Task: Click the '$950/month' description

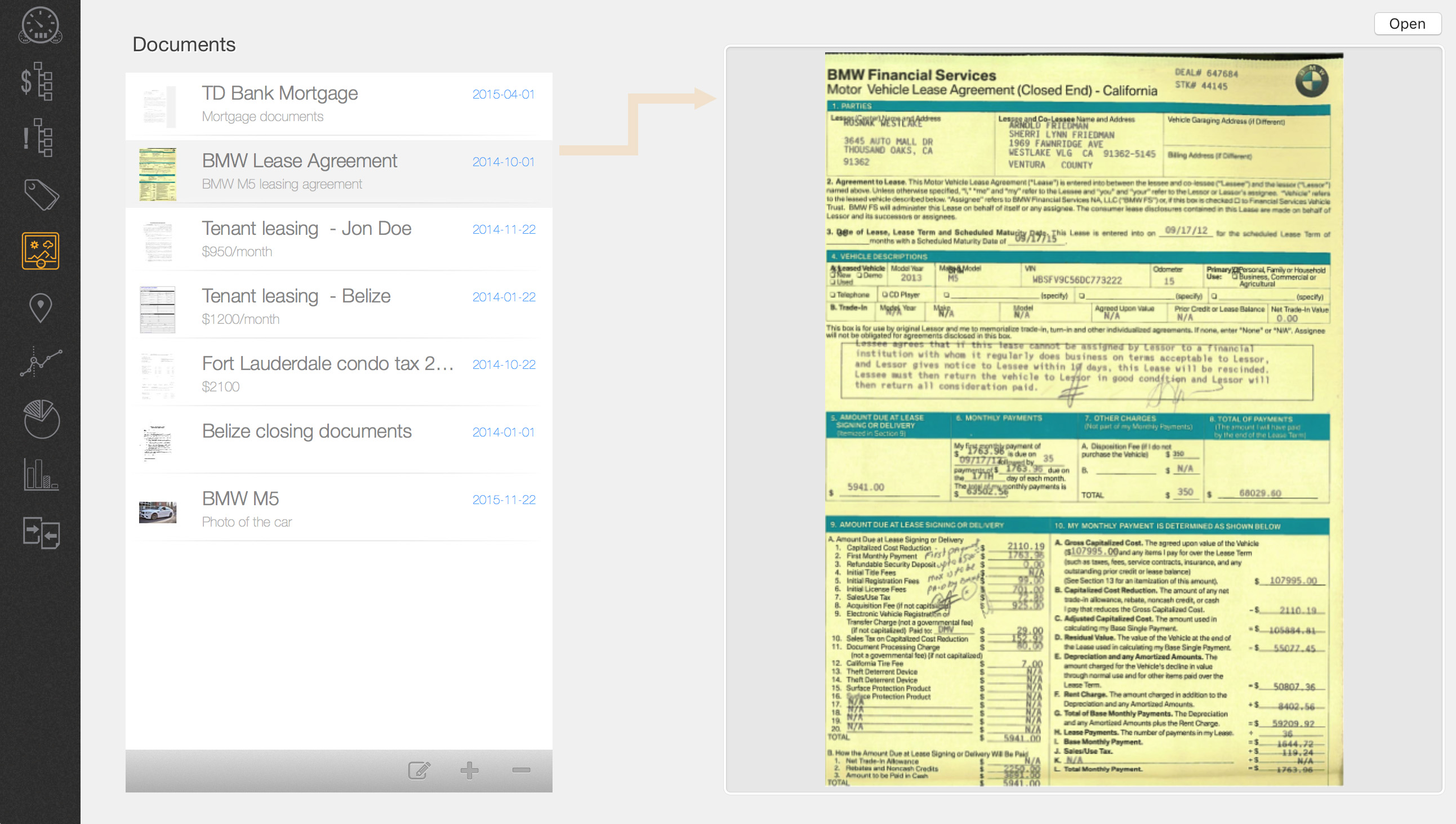Action: [237, 251]
